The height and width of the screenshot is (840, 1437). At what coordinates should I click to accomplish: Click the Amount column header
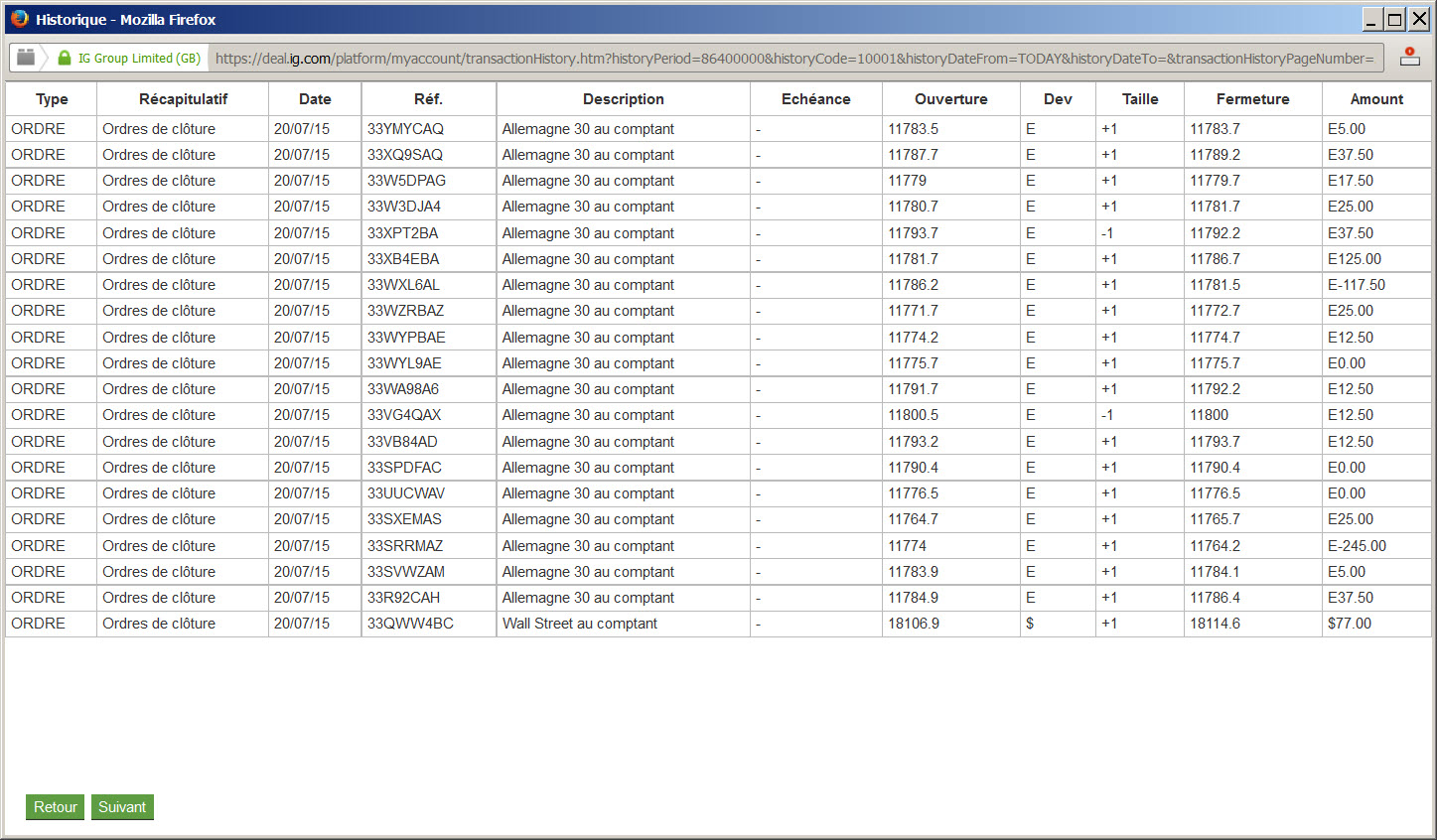1376,99
